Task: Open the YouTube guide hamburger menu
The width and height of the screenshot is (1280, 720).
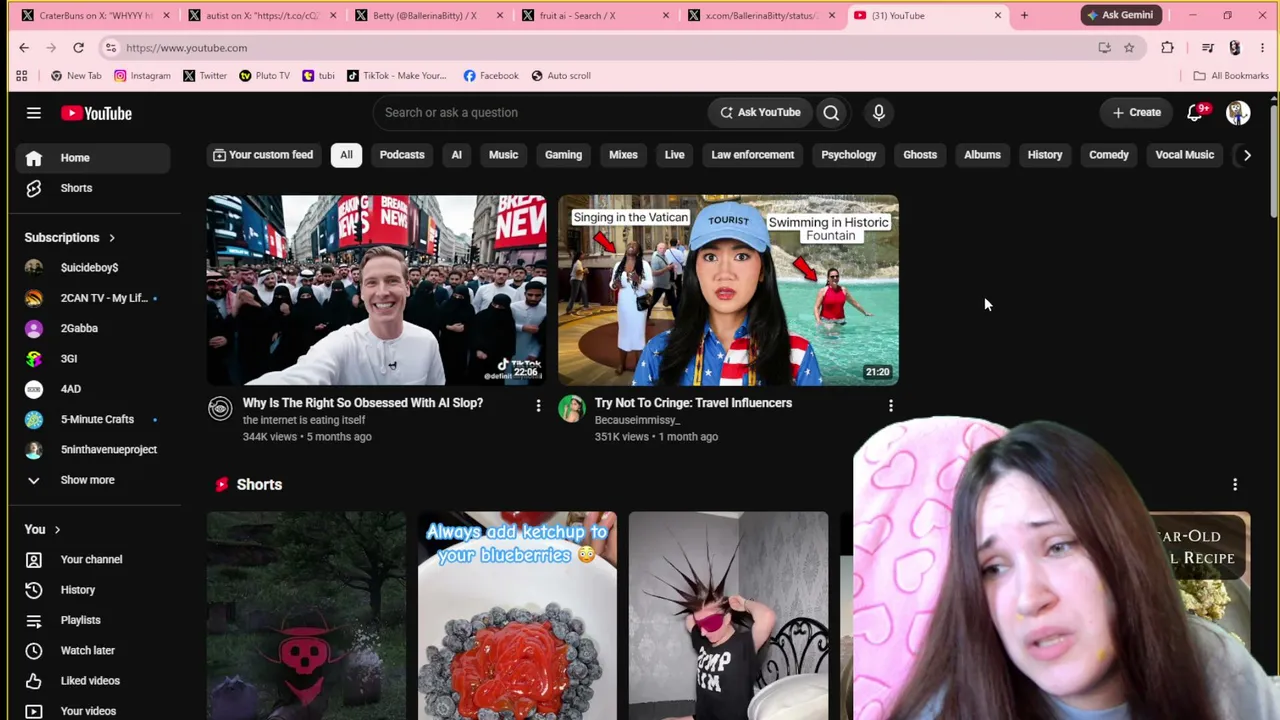Action: coord(33,113)
